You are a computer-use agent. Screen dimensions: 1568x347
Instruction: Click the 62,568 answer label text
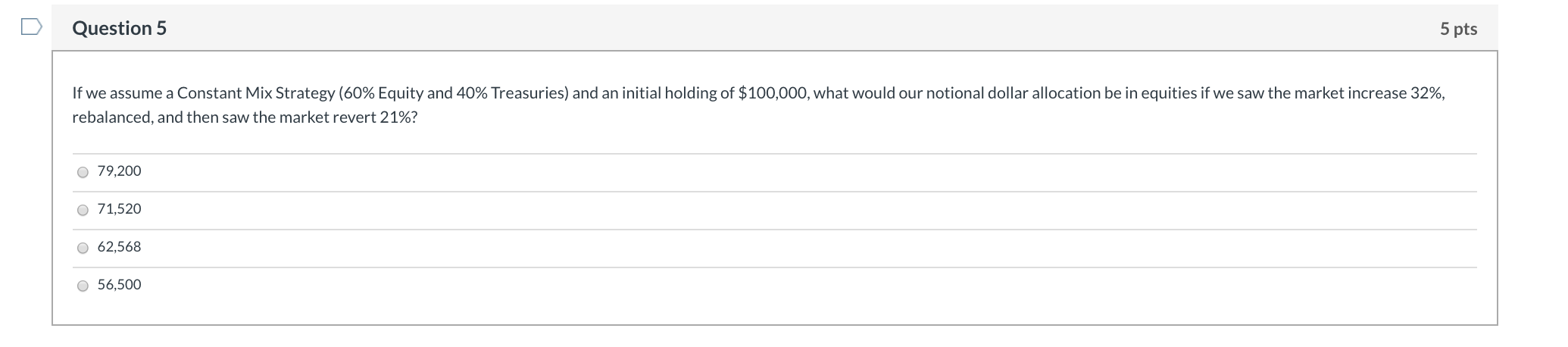point(119,247)
